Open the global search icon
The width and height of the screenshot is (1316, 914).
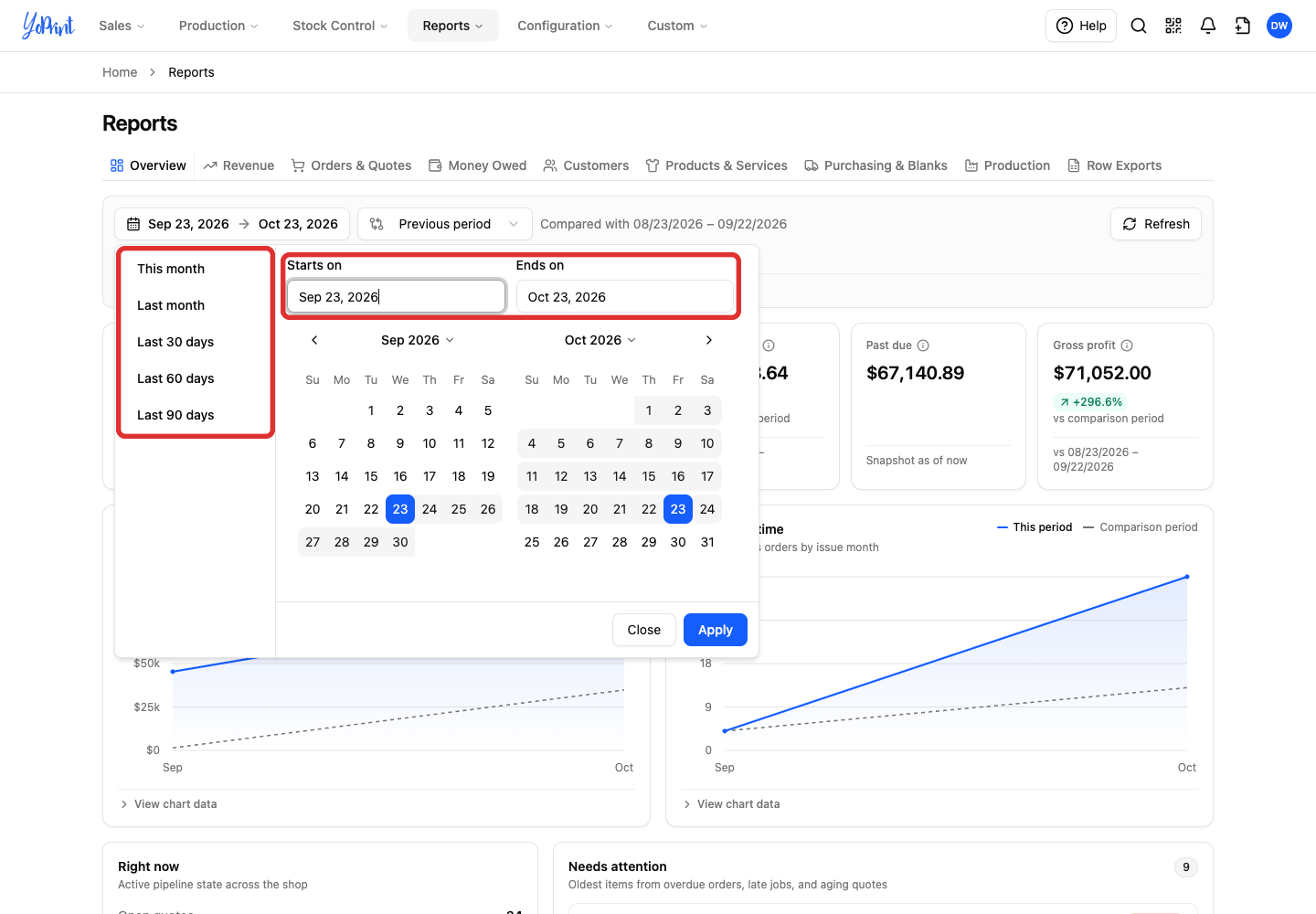1139,26
